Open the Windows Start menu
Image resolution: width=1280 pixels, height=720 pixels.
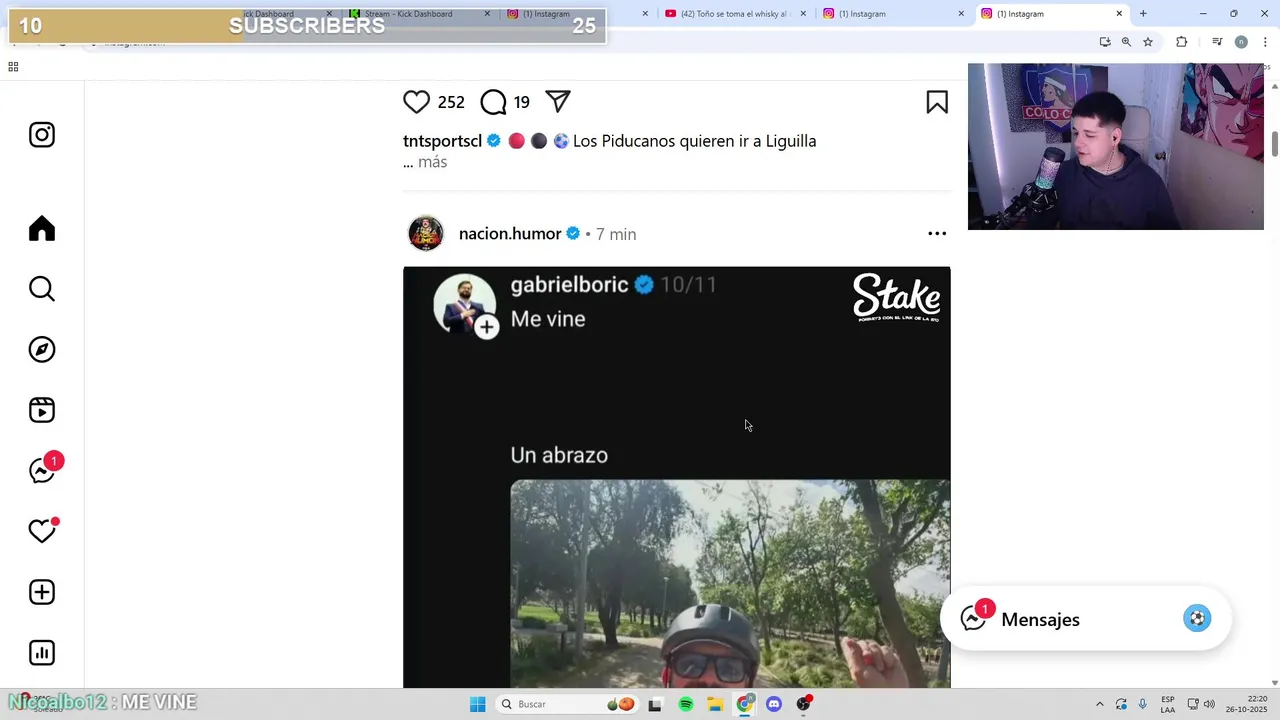(x=478, y=704)
